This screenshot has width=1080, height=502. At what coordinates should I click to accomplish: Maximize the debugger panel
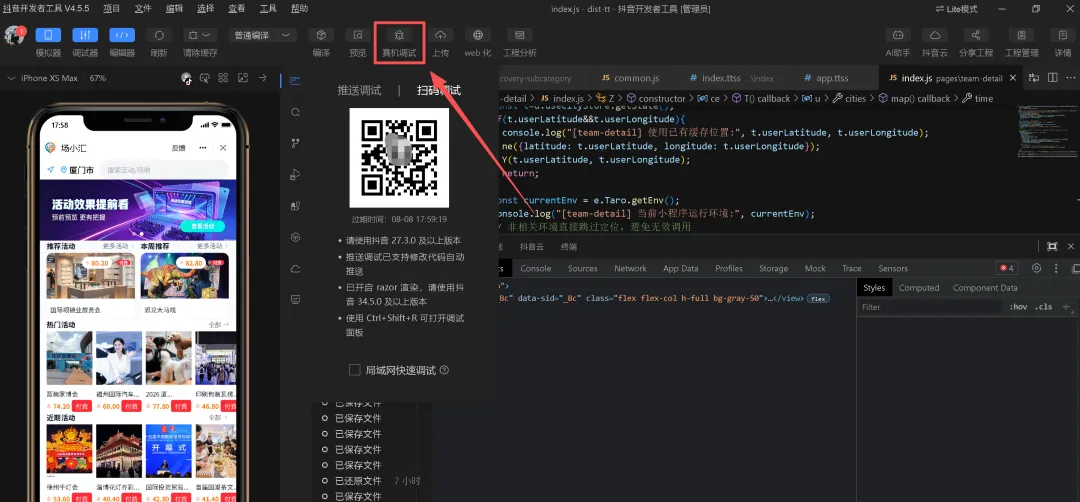[1052, 247]
